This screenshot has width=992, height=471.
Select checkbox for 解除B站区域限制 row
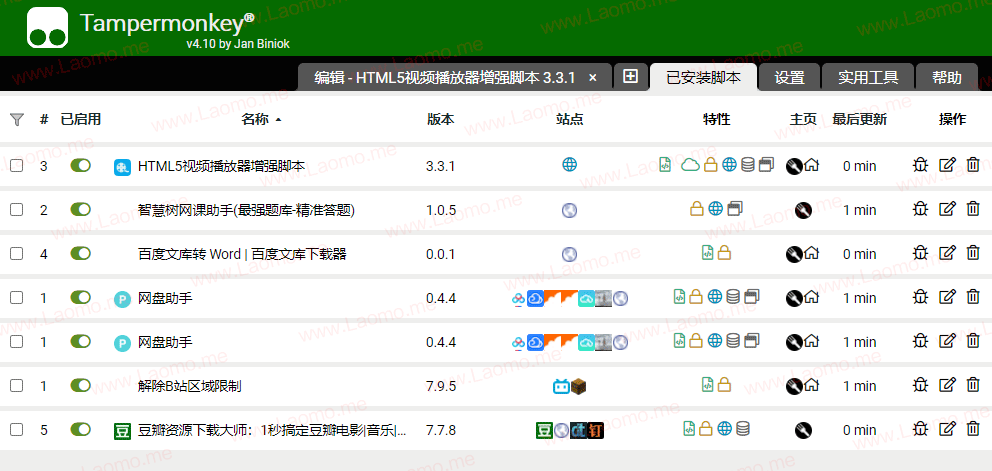point(16,386)
